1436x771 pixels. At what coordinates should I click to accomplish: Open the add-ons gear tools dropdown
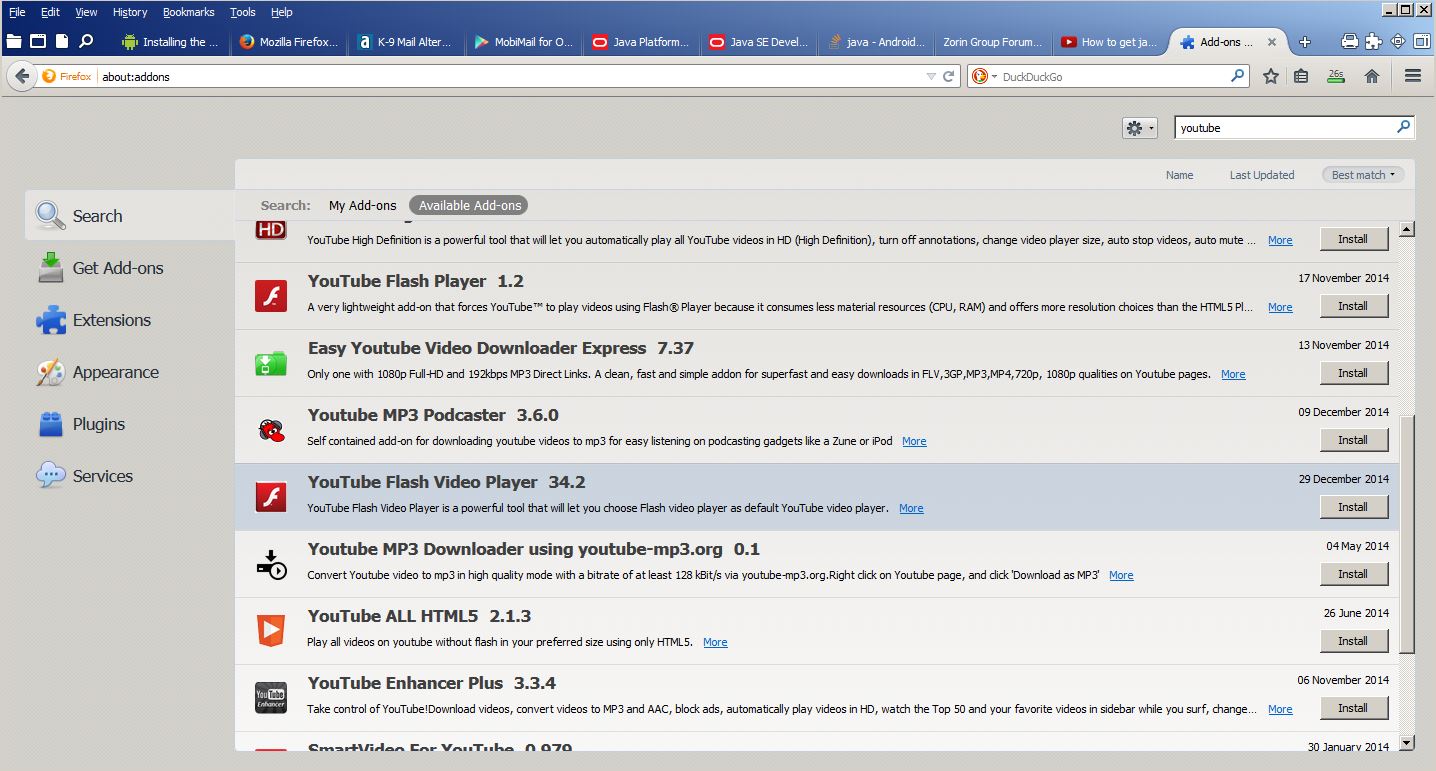(1139, 128)
